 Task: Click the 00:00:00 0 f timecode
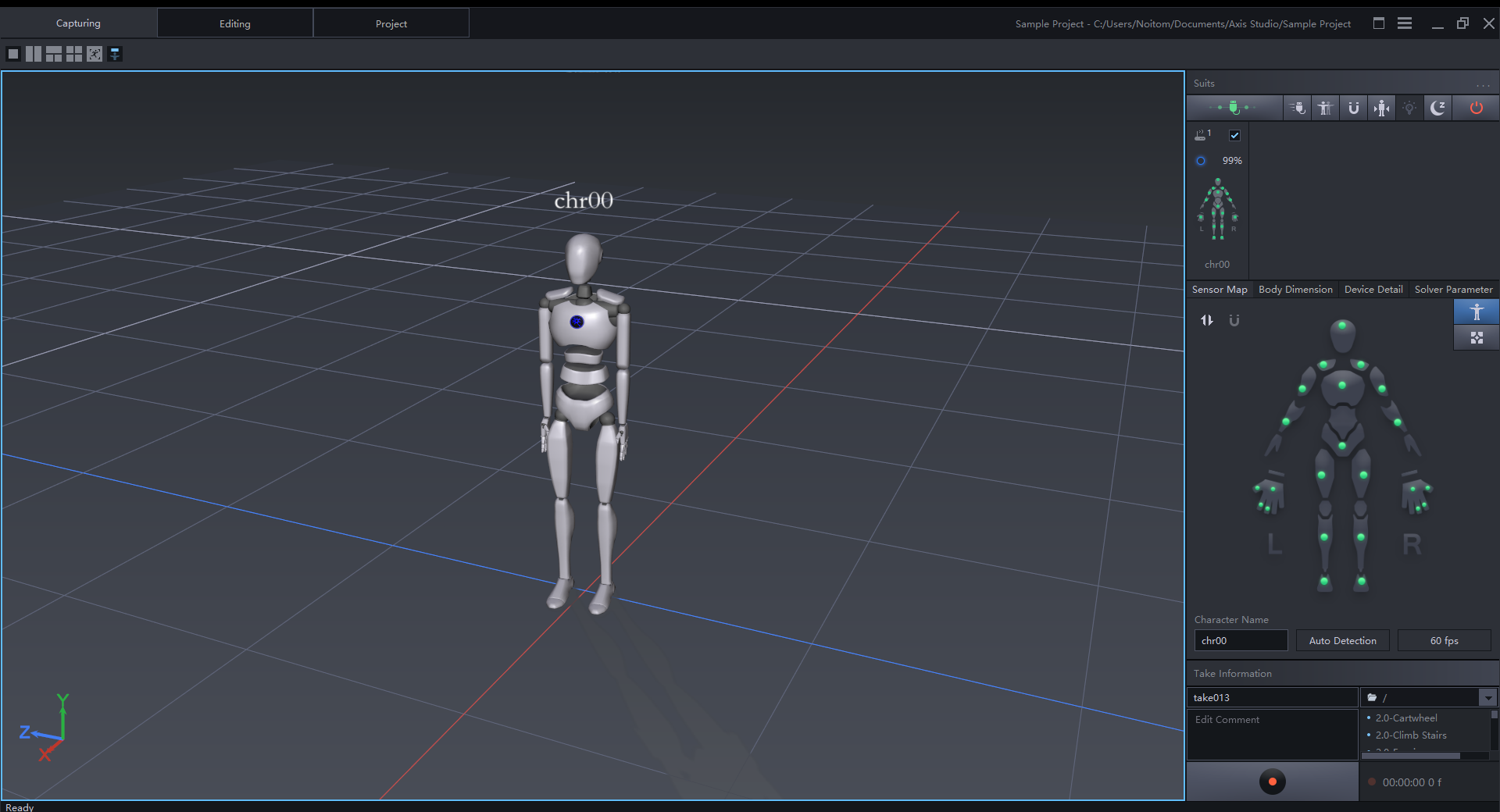click(x=1412, y=782)
